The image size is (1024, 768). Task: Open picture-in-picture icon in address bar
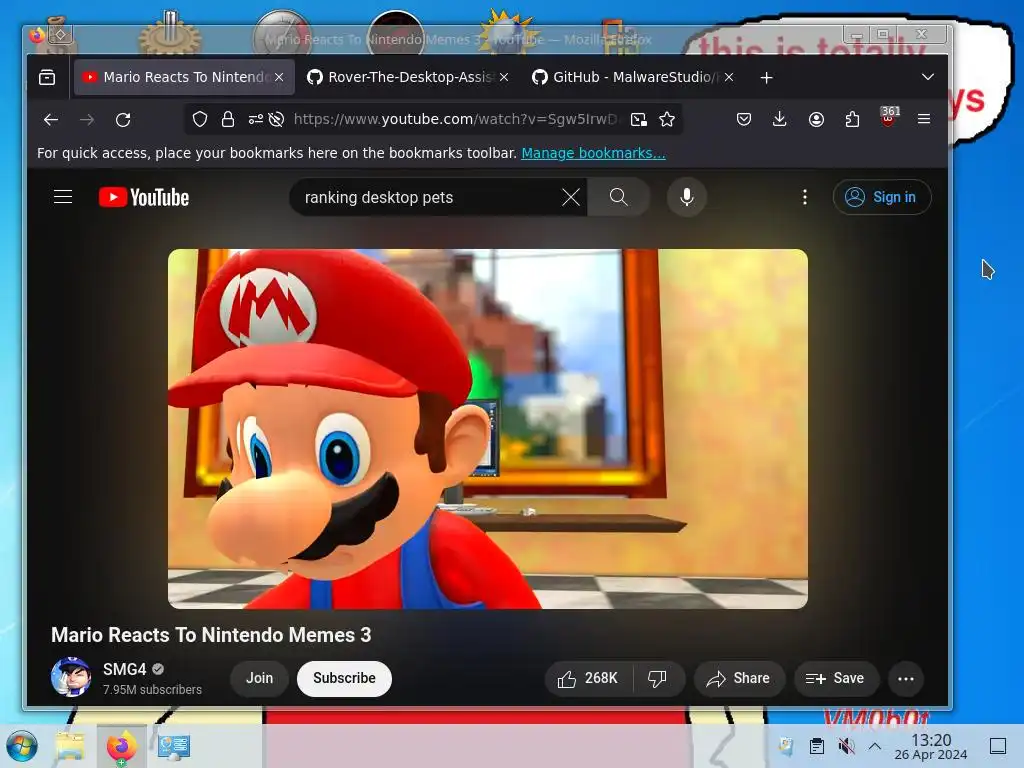(x=639, y=119)
